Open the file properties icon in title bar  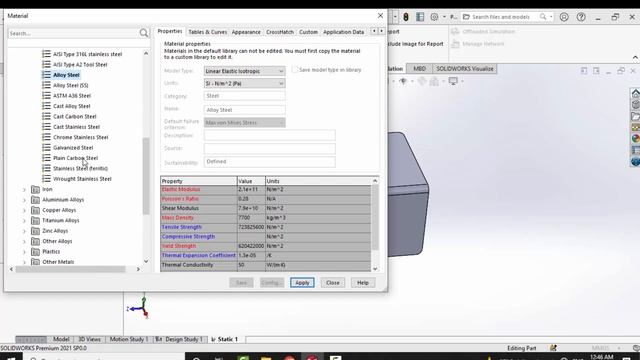420,17
